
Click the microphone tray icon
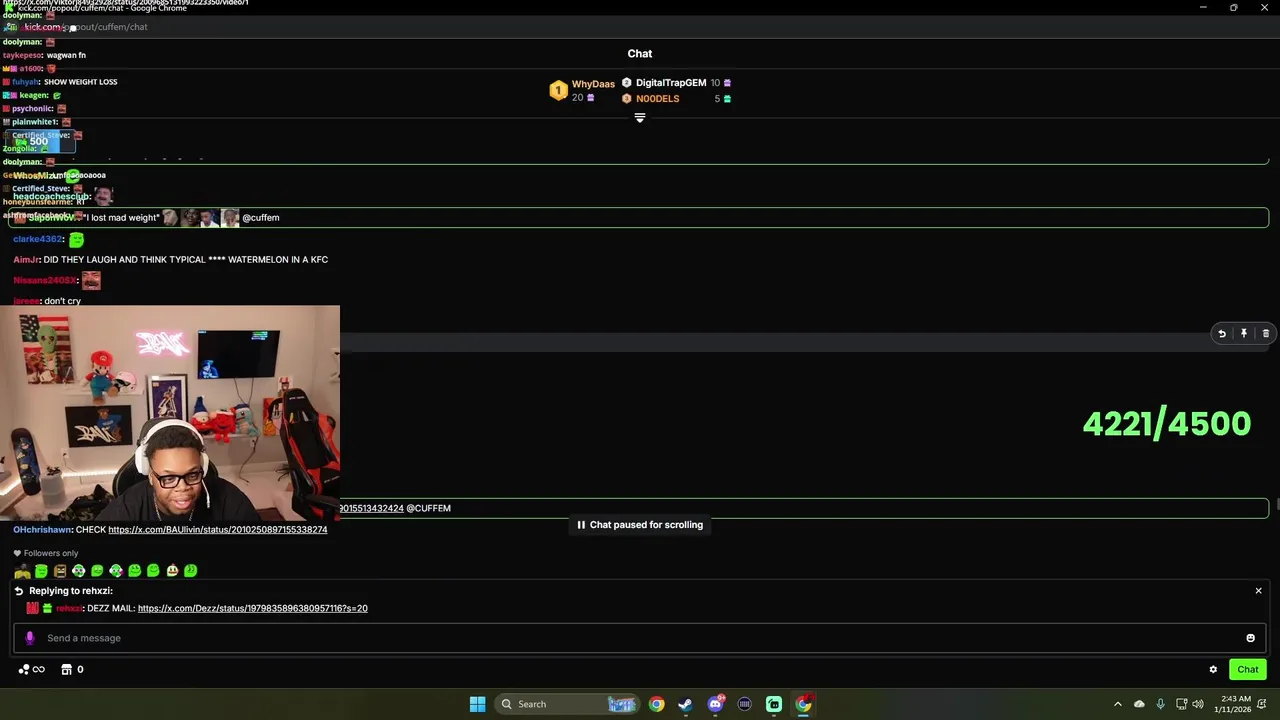point(1160,704)
